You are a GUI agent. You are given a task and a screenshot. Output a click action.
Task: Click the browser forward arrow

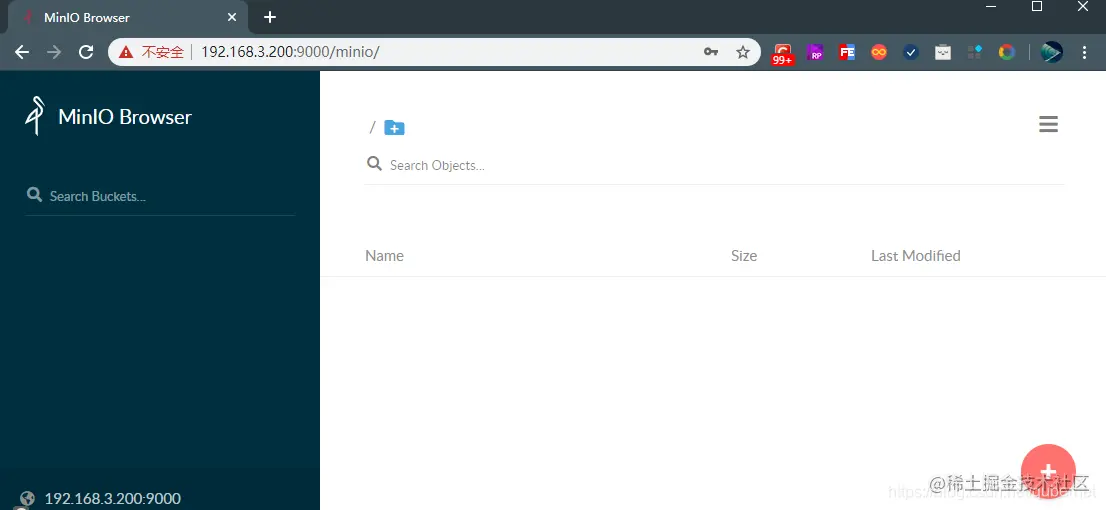pos(54,52)
